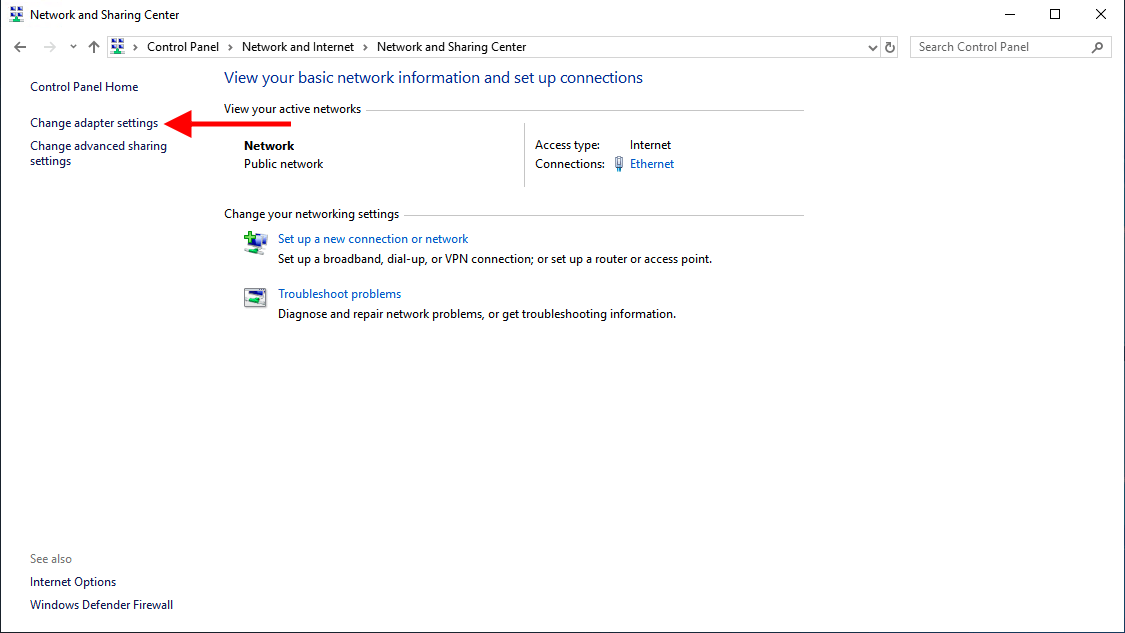Open Windows Defender Firewall
The width and height of the screenshot is (1125, 633).
click(x=101, y=605)
